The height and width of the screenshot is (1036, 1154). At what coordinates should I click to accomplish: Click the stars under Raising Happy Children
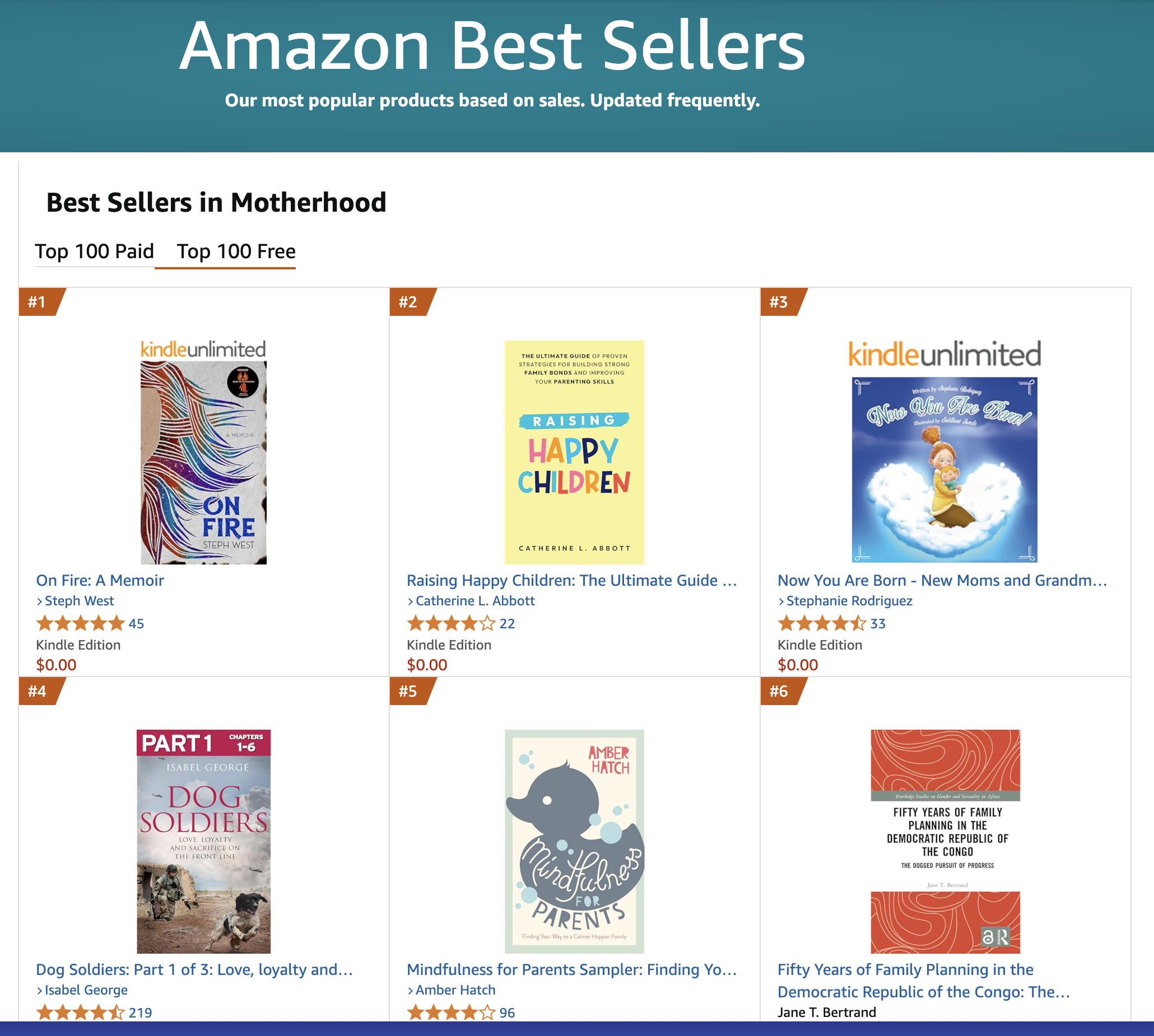click(x=451, y=624)
